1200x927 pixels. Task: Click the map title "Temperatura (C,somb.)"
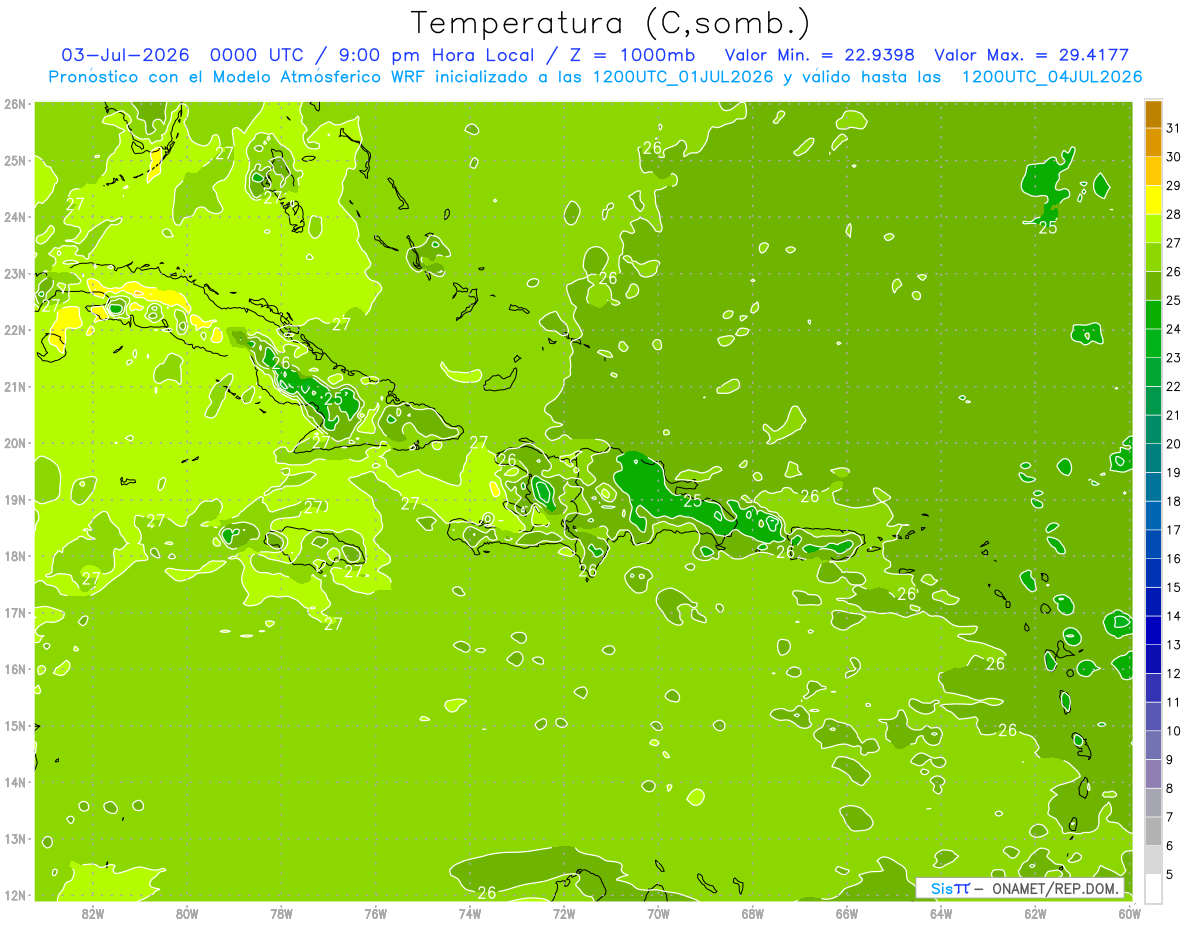[611, 23]
